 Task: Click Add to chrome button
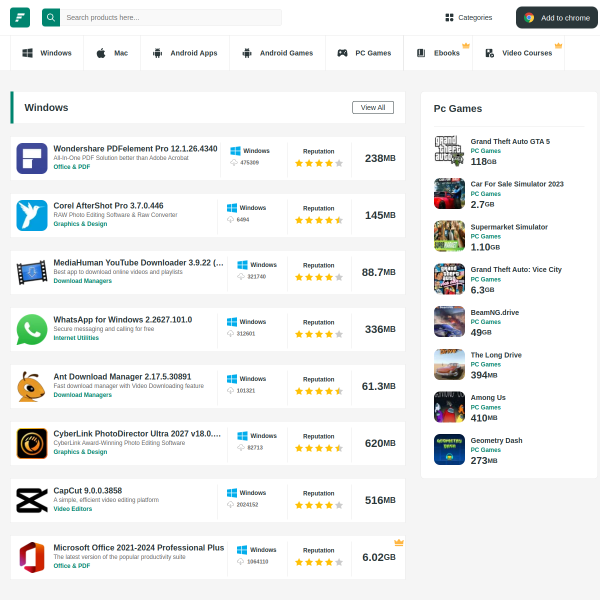557,18
